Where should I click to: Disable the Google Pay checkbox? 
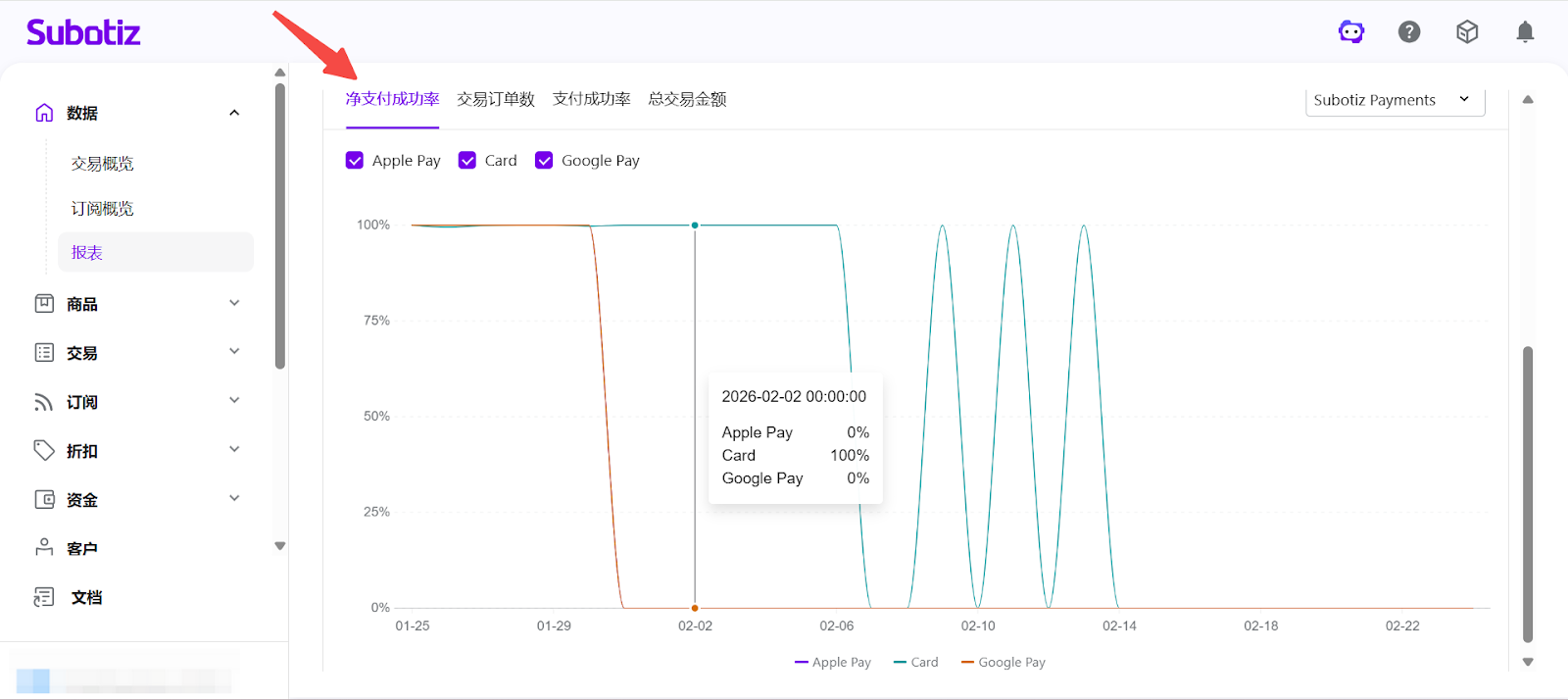click(544, 161)
